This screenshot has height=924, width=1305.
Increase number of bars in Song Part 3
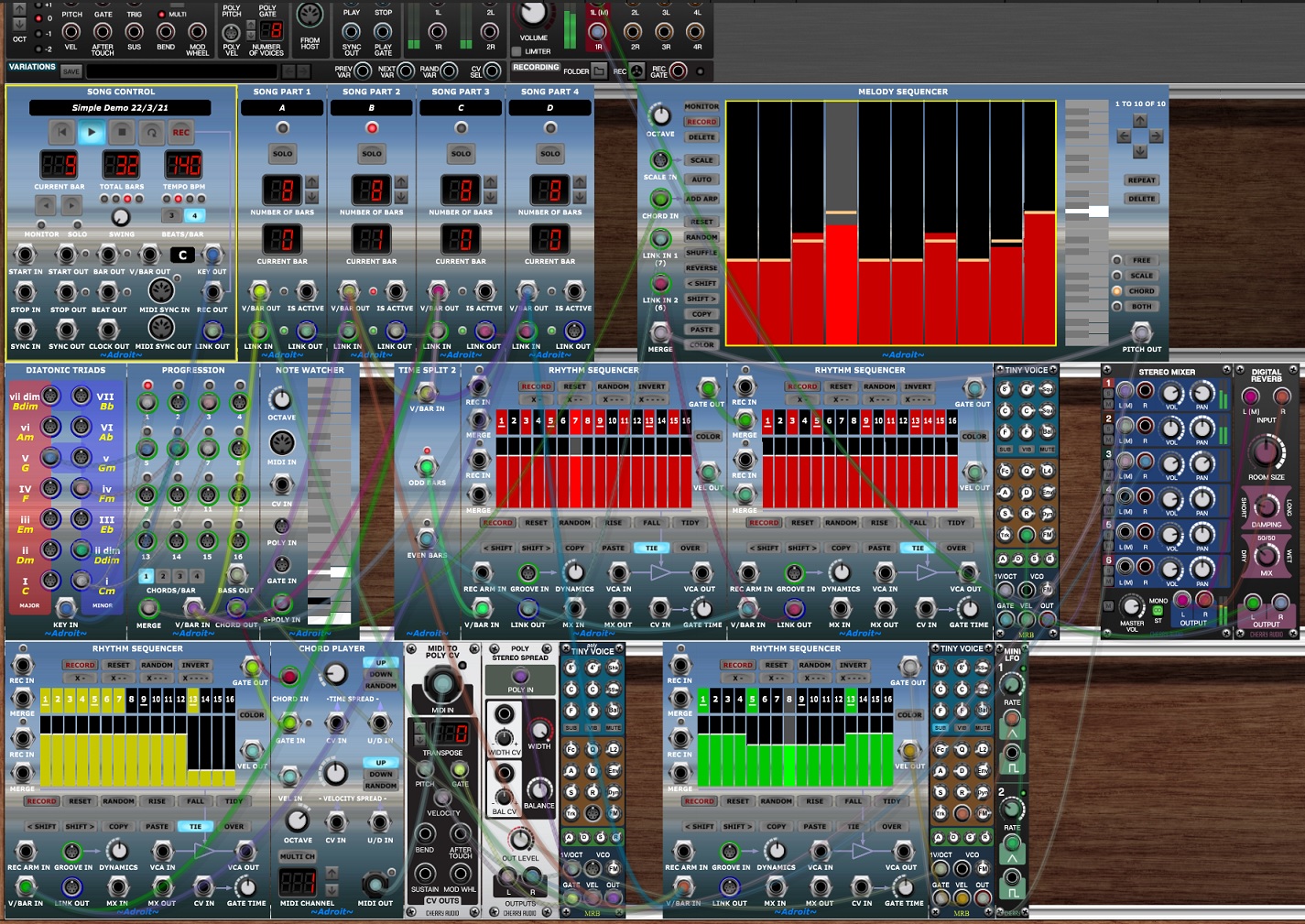(x=491, y=182)
